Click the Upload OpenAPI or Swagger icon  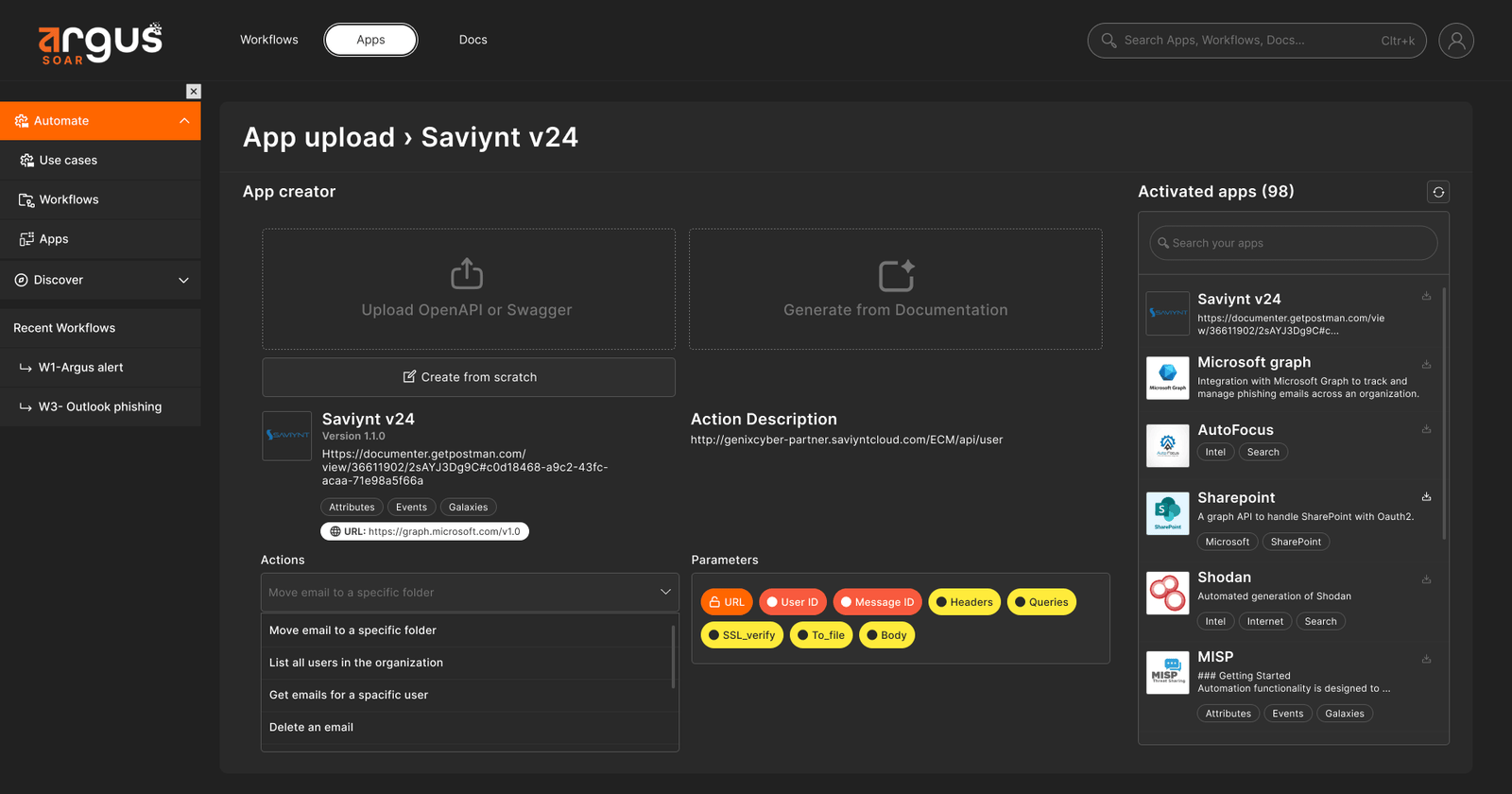(x=467, y=274)
